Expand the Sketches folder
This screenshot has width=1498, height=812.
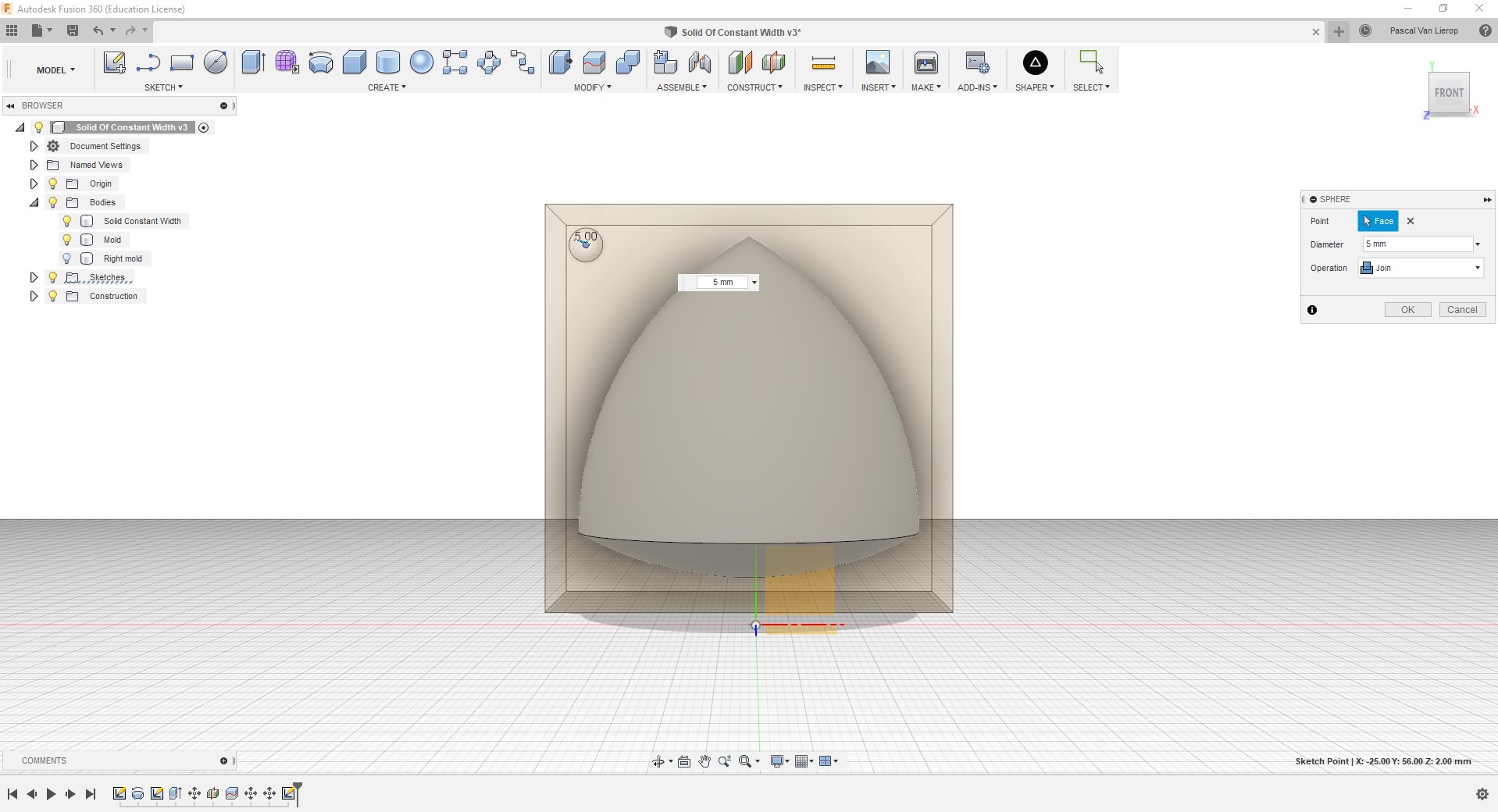[34, 277]
